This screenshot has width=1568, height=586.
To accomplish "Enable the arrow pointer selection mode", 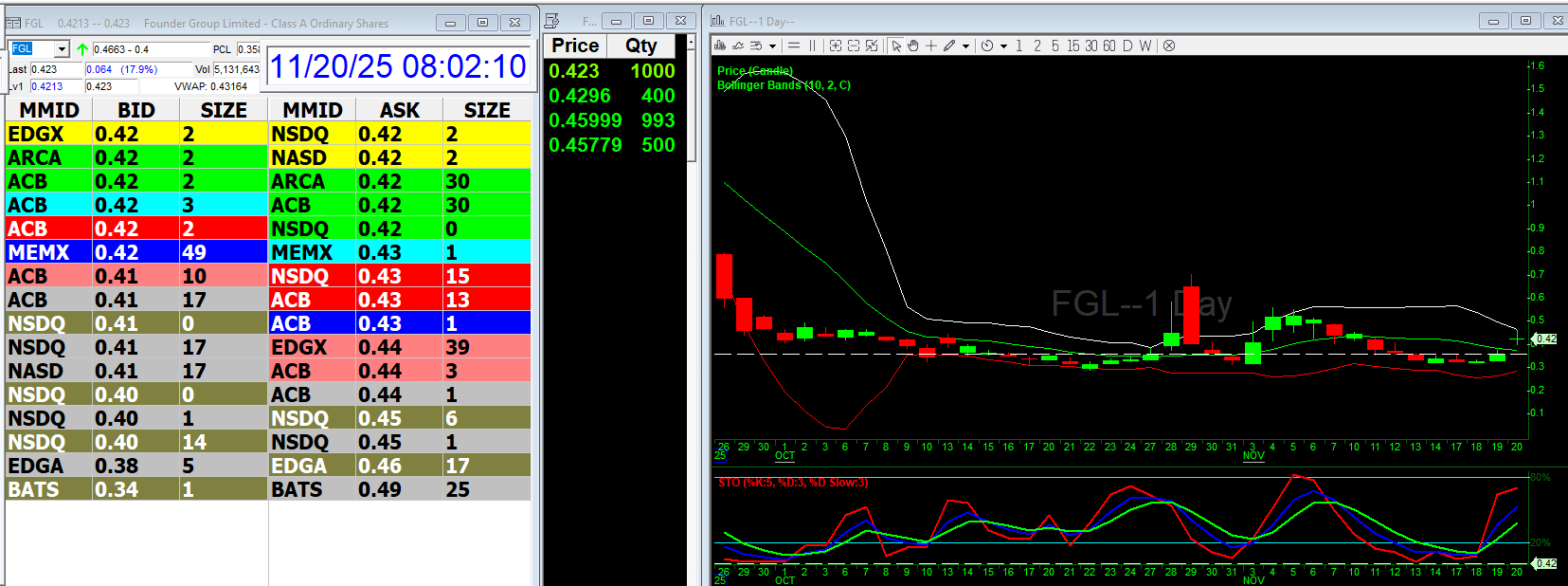I will [x=896, y=46].
